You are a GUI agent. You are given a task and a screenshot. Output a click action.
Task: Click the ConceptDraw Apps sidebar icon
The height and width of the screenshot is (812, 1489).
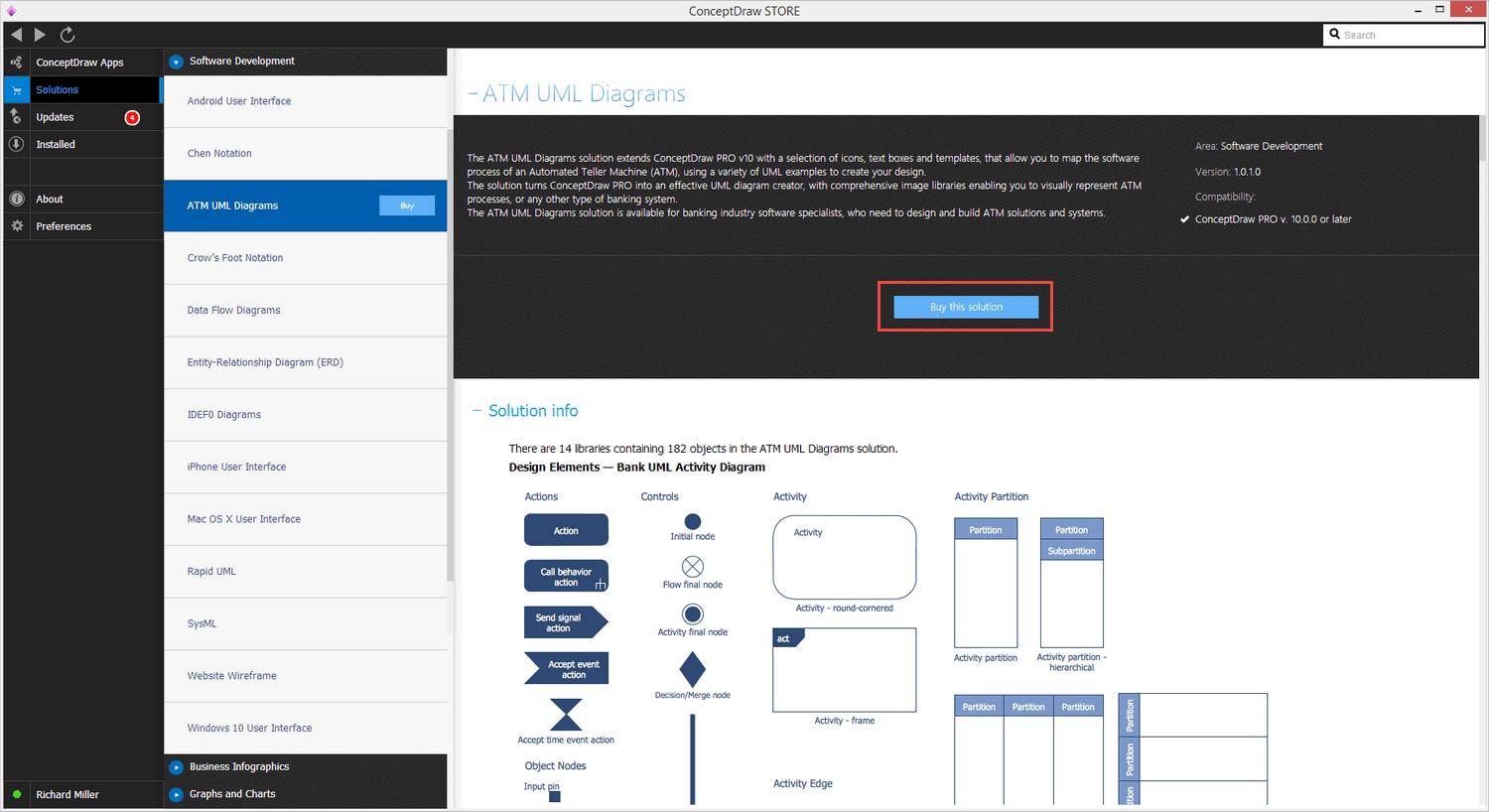[16, 62]
